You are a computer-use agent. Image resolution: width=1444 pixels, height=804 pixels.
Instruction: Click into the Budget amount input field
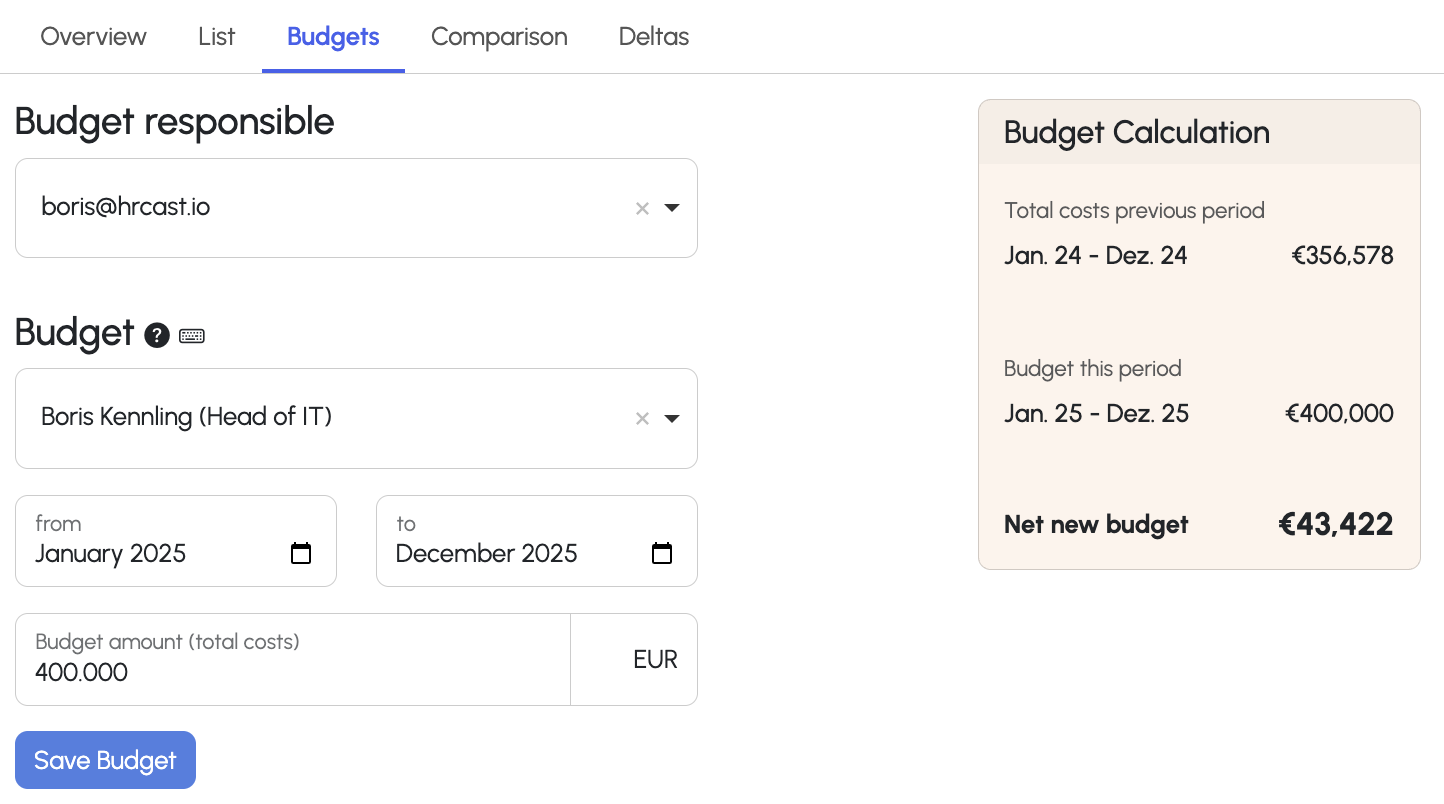(x=293, y=659)
